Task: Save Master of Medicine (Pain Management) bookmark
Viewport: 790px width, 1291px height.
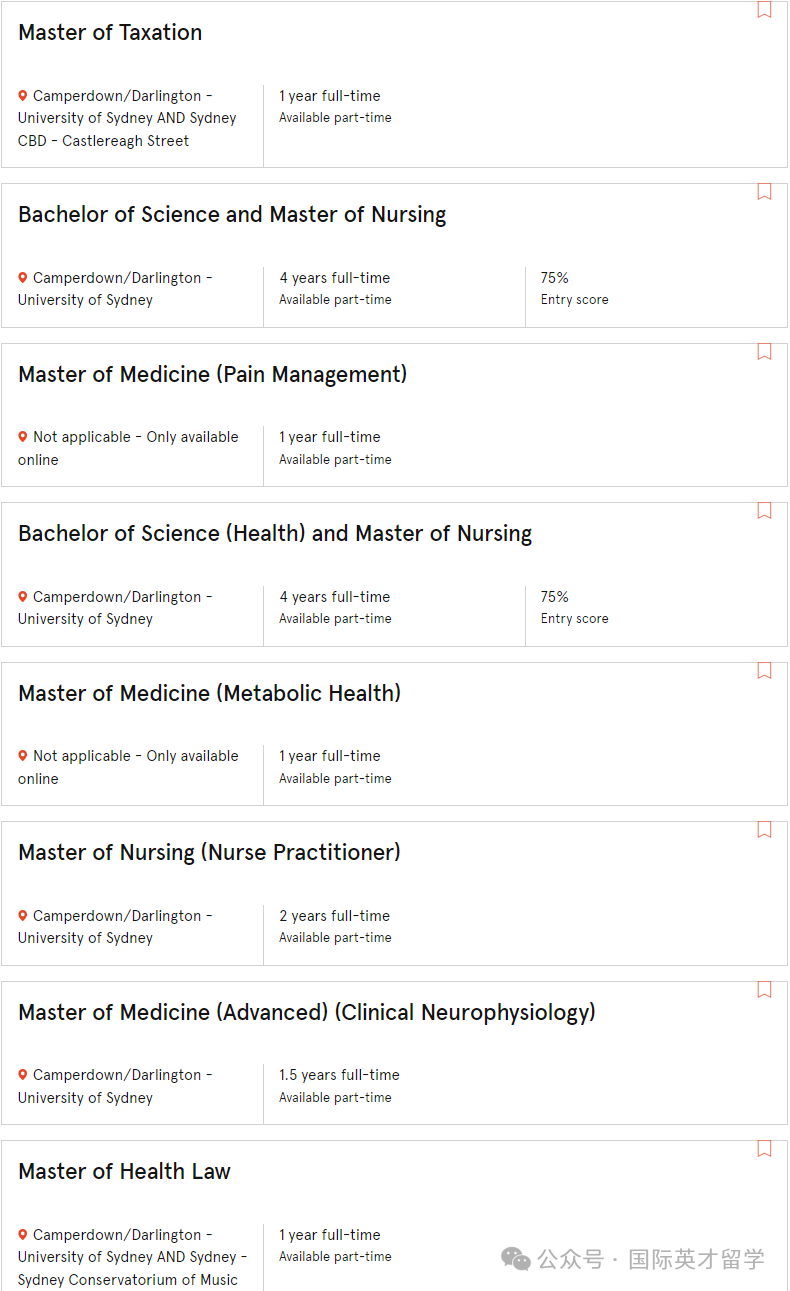Action: tap(764, 351)
